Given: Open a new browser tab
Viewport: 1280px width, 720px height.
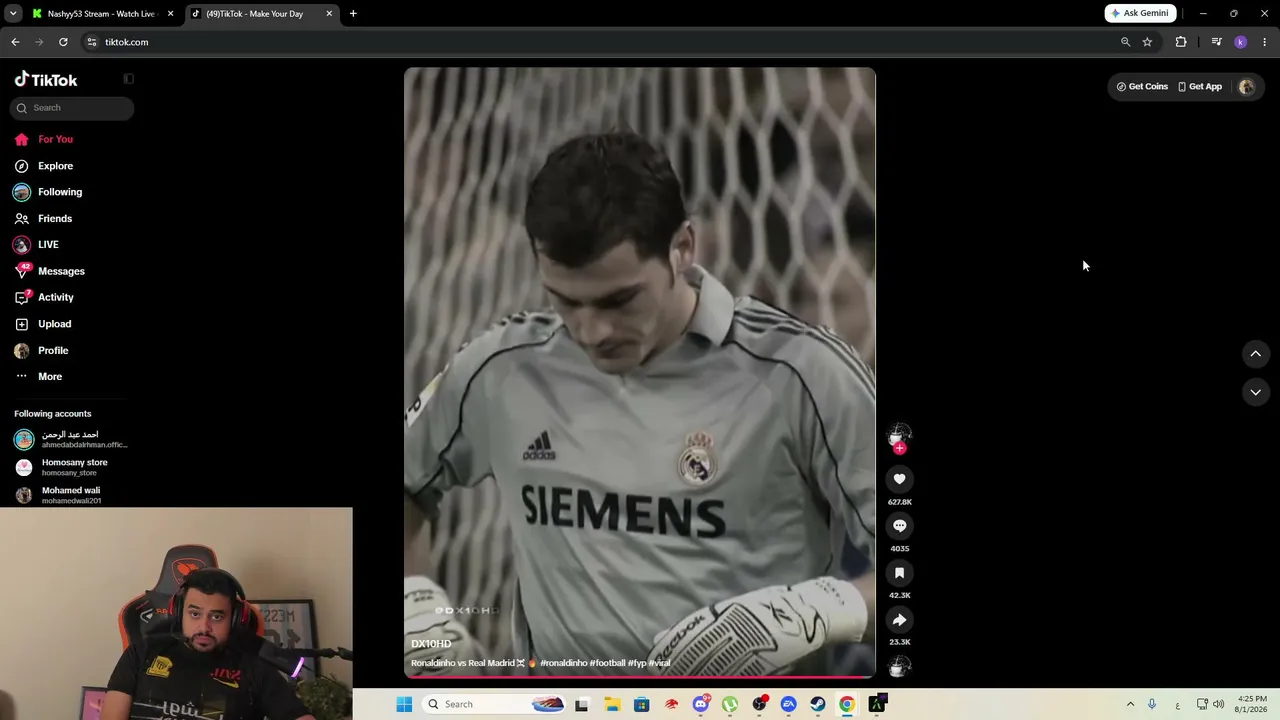Looking at the screenshot, I should (353, 14).
